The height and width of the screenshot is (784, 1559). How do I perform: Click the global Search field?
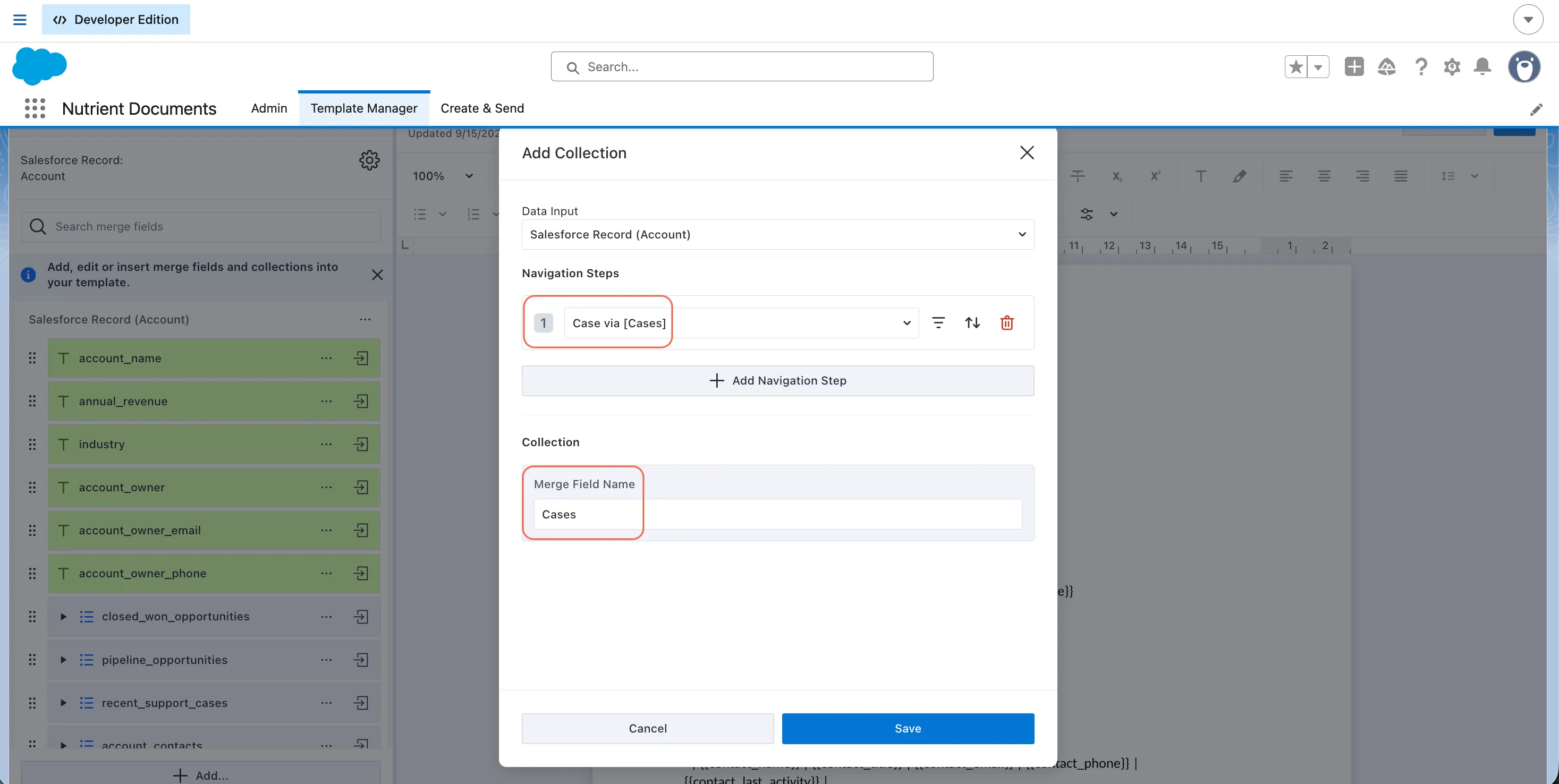coord(742,66)
